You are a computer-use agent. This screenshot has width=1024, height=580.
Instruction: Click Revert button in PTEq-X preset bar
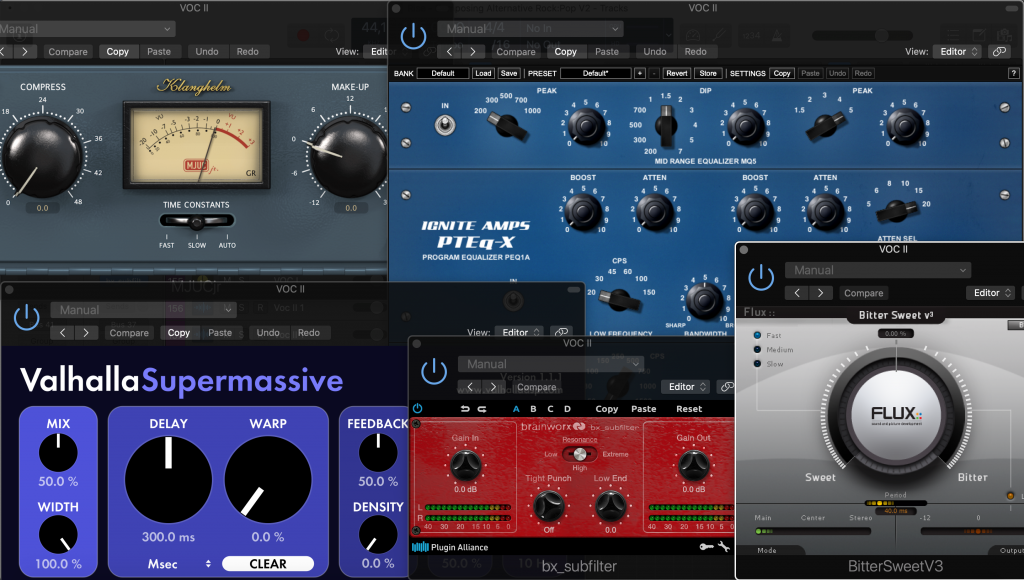677,73
